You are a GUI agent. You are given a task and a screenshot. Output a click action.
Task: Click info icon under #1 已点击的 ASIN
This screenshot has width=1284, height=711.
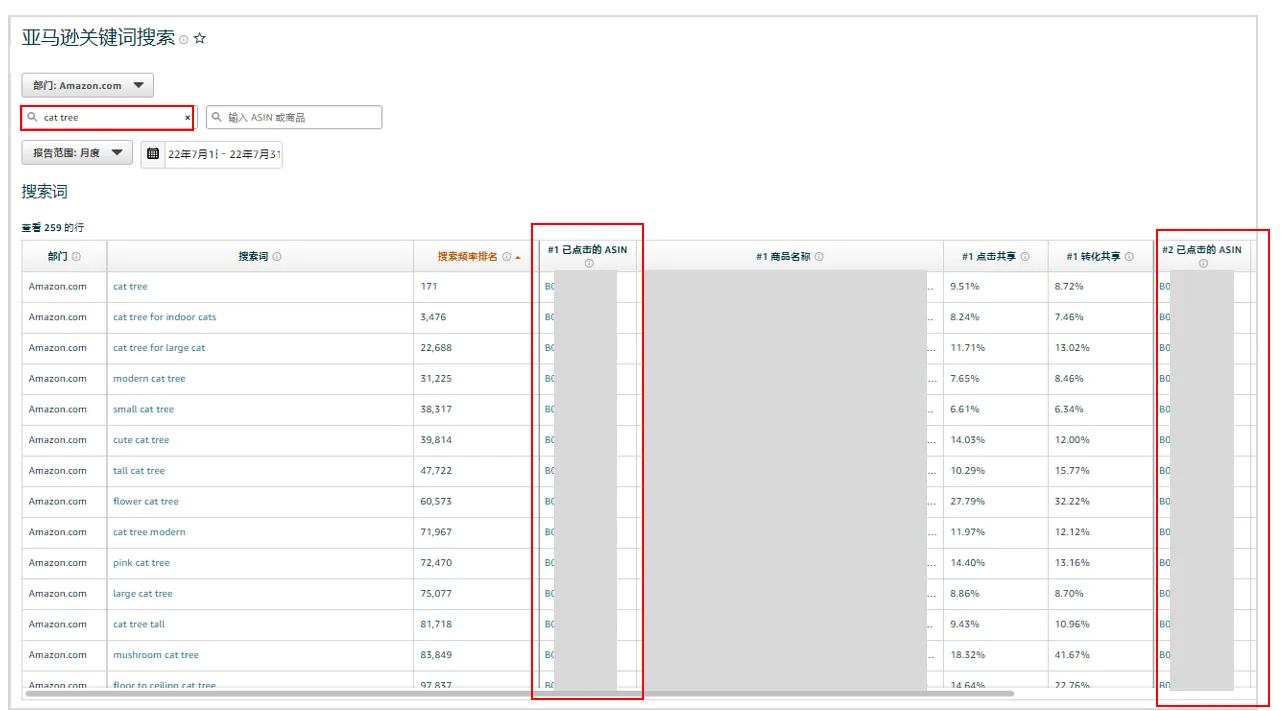588,264
